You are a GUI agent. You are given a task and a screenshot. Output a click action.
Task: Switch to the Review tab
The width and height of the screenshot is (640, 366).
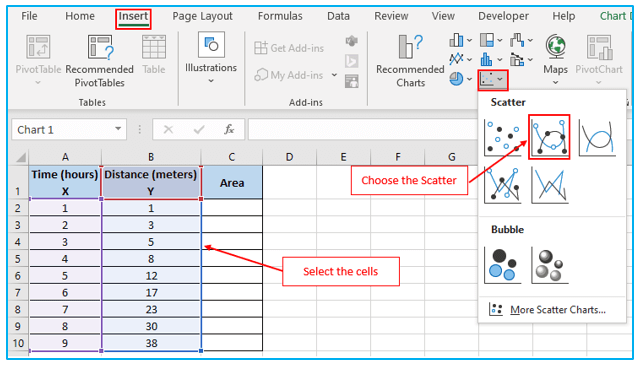(x=391, y=16)
